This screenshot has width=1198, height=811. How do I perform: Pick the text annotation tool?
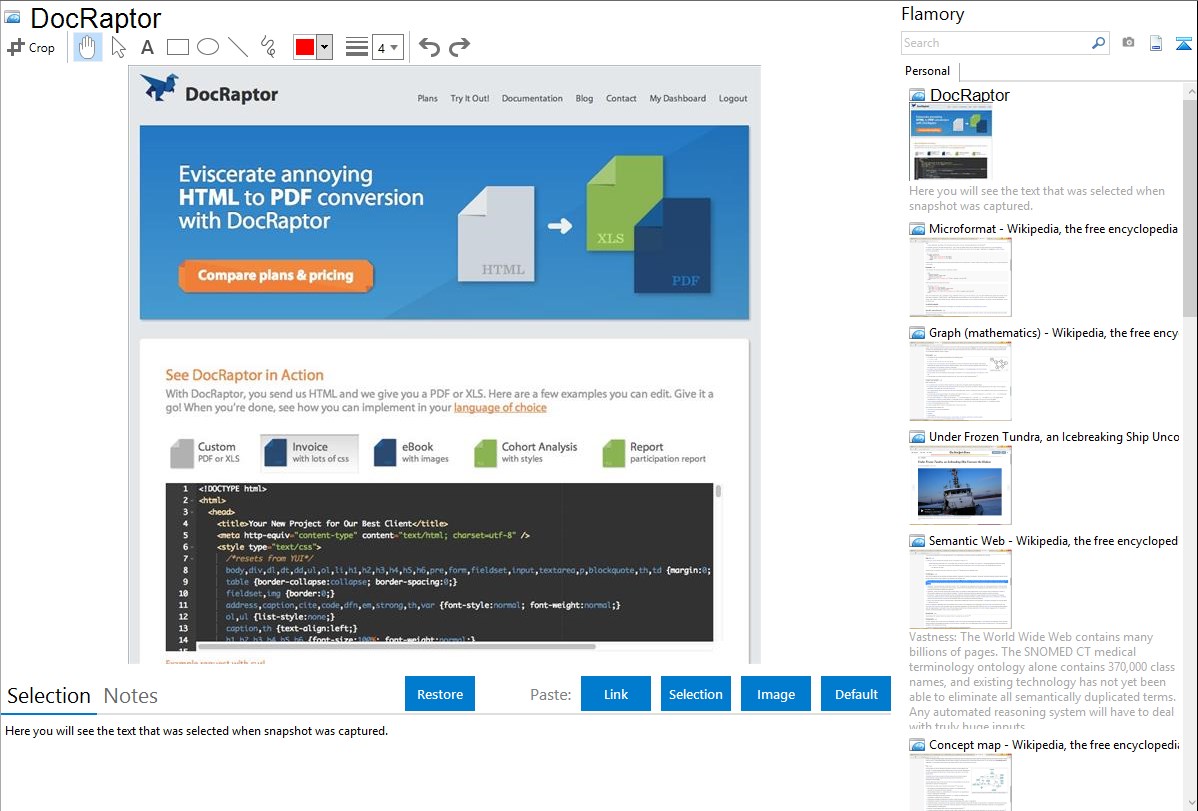coord(147,47)
